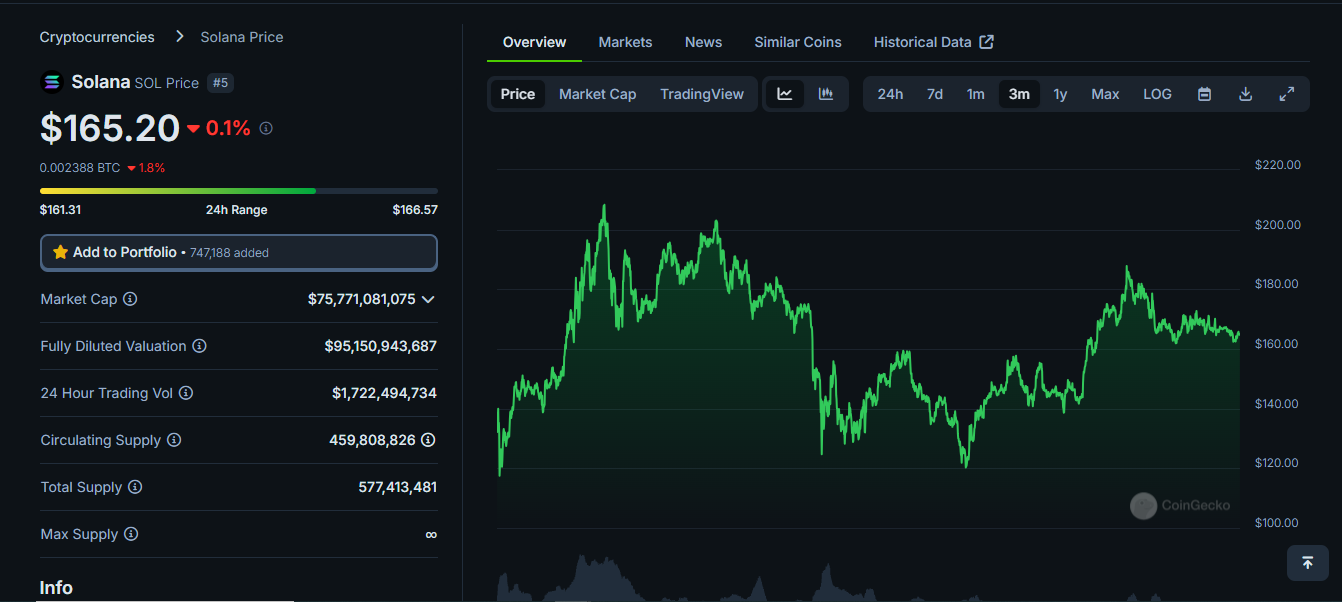Open the price change info tooltip icon

[265, 128]
